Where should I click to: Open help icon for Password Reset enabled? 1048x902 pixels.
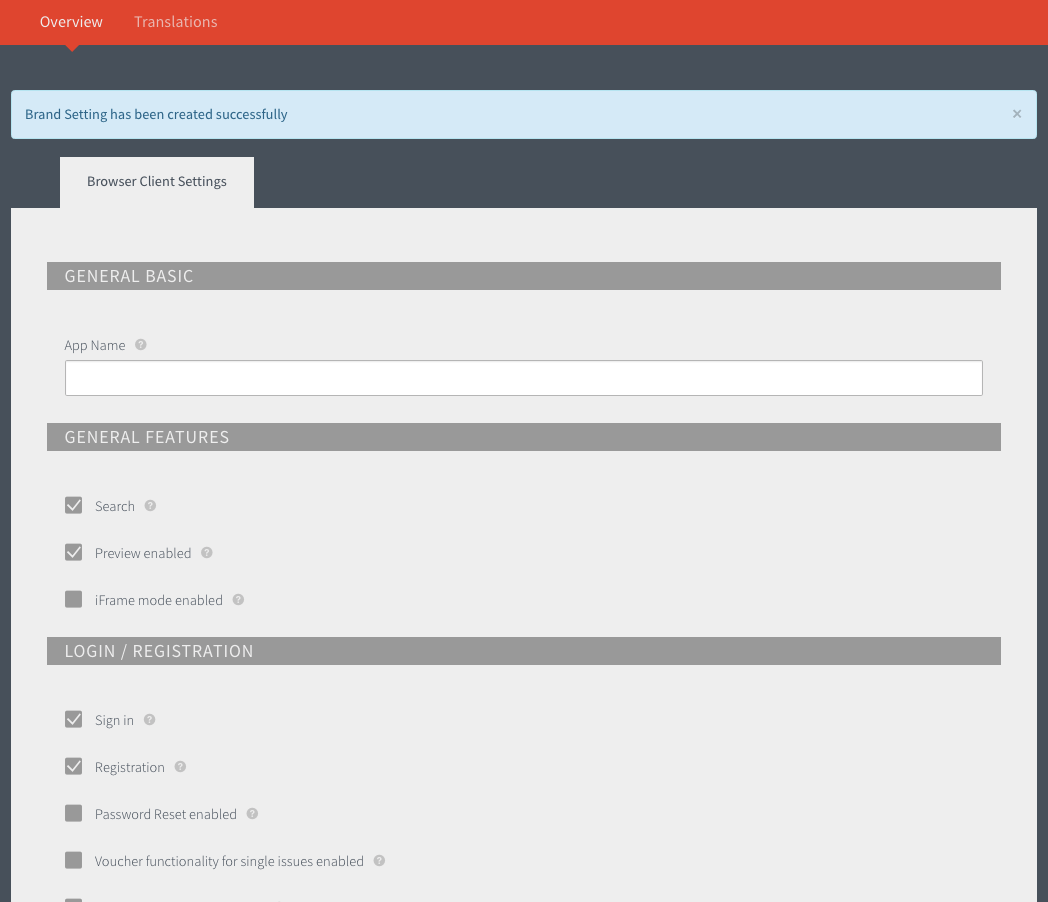pos(252,814)
